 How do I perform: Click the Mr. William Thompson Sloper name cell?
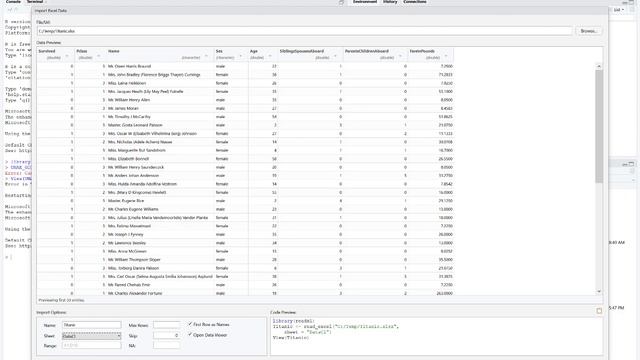[134, 260]
